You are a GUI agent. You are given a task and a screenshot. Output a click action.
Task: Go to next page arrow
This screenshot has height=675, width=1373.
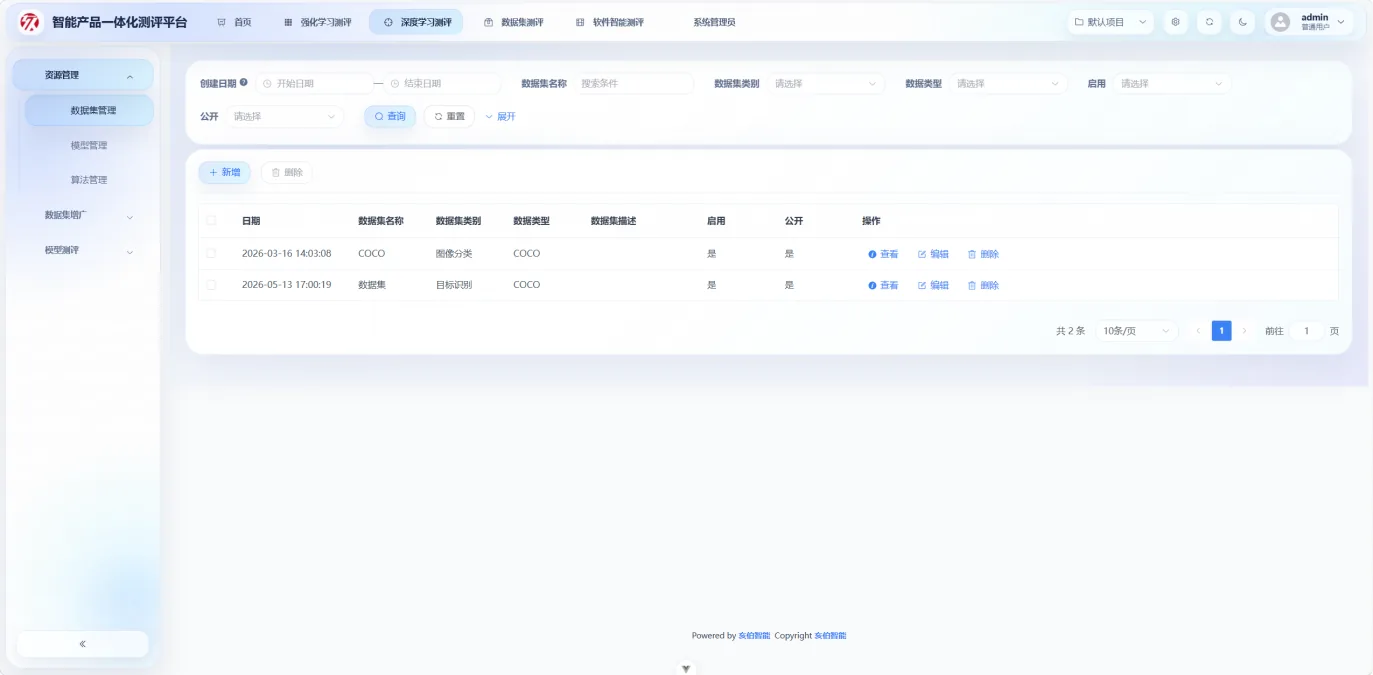click(x=1245, y=331)
